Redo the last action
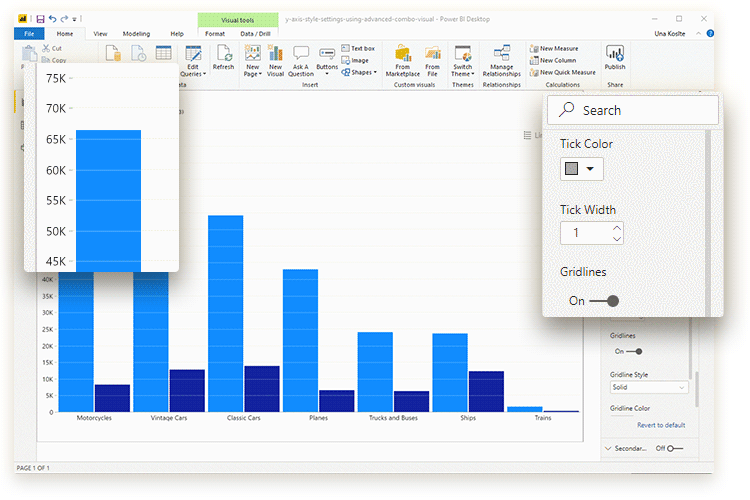Screen dimensions: 750x500 click(64, 19)
